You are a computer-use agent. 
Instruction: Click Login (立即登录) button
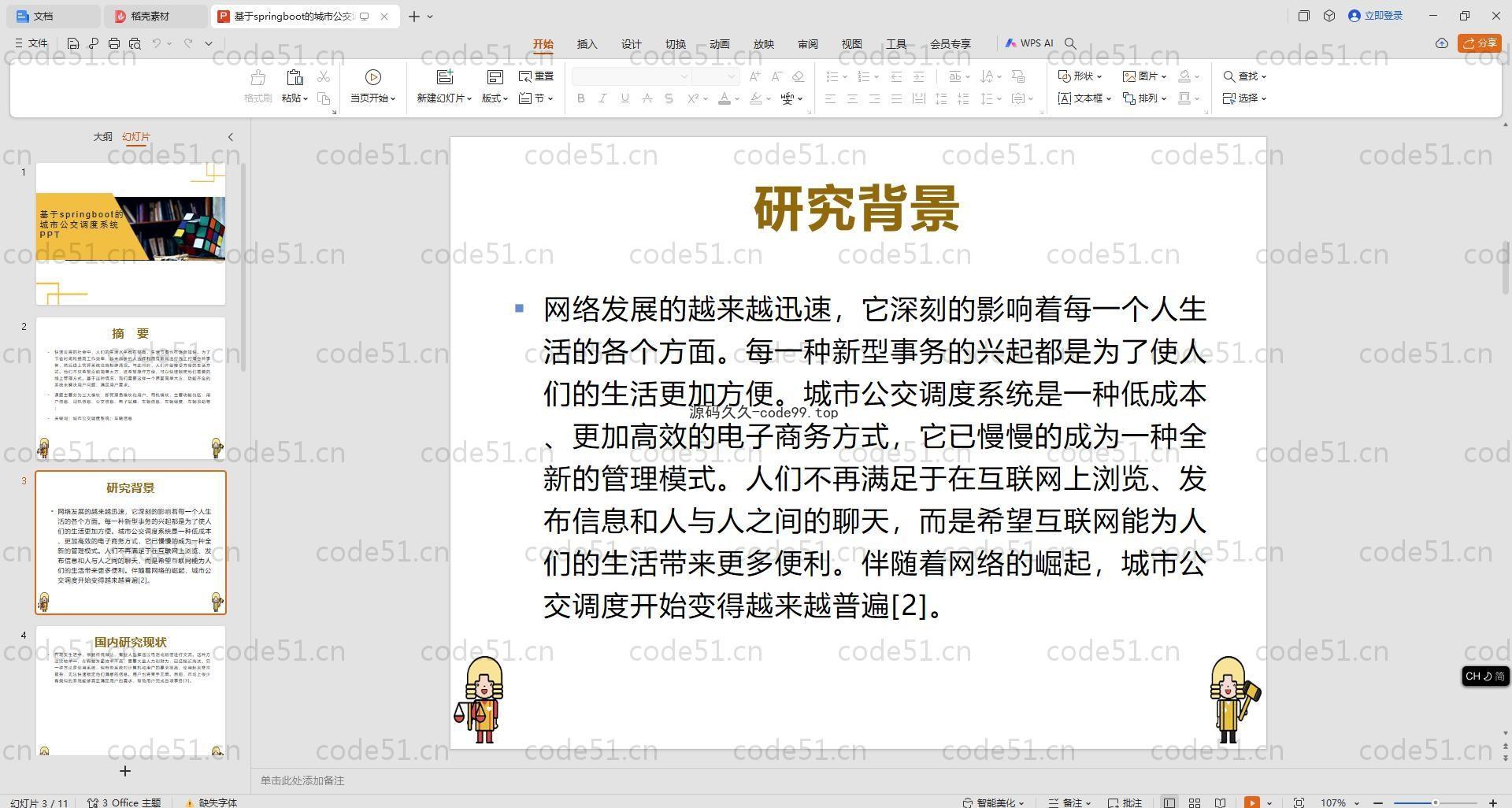tap(1376, 16)
